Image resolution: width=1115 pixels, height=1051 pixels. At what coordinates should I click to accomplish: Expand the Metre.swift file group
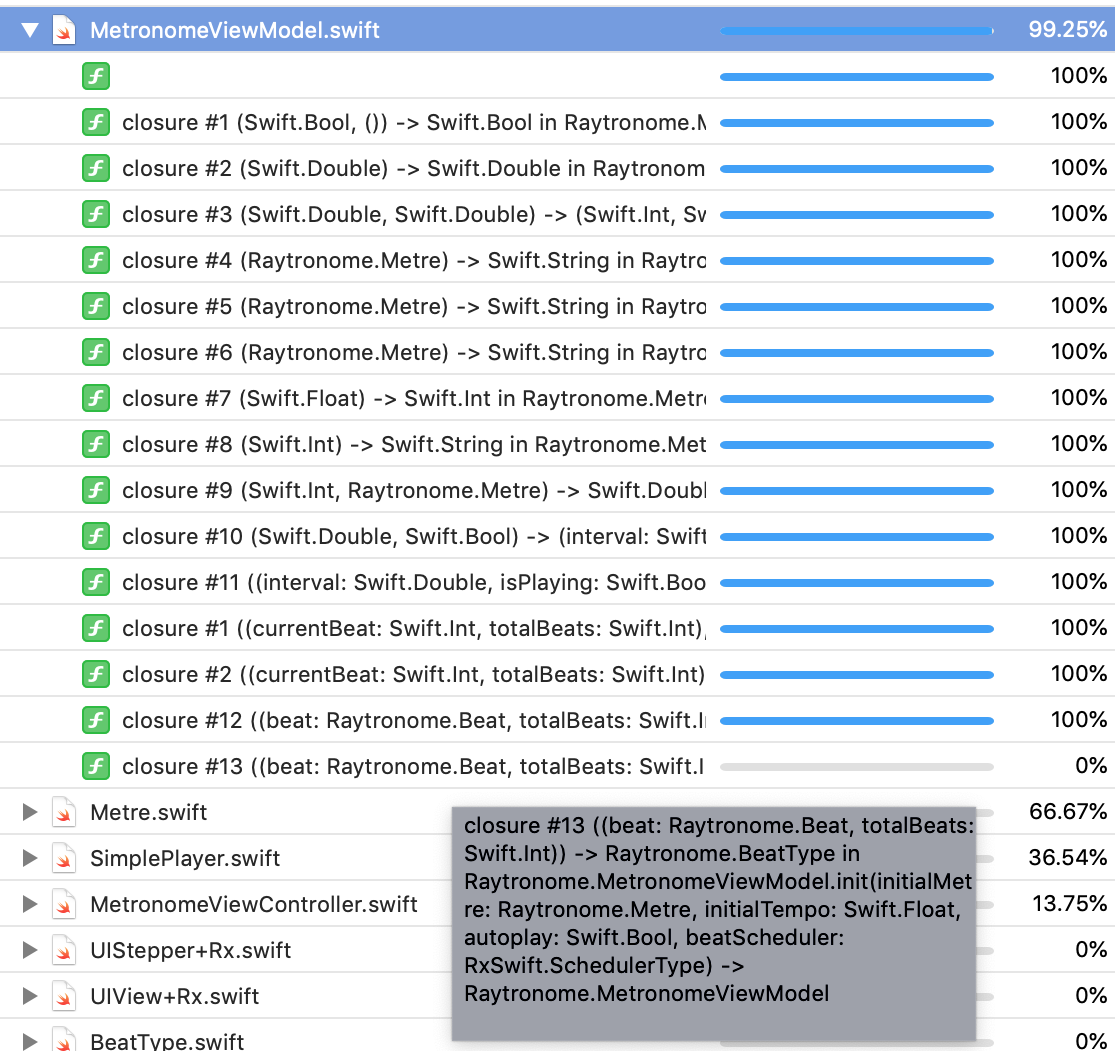click(x=30, y=811)
